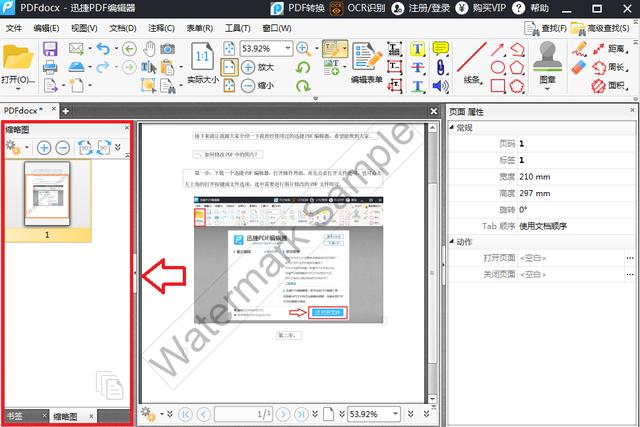
Task: Add a new tab with plus button
Action: click(x=65, y=111)
